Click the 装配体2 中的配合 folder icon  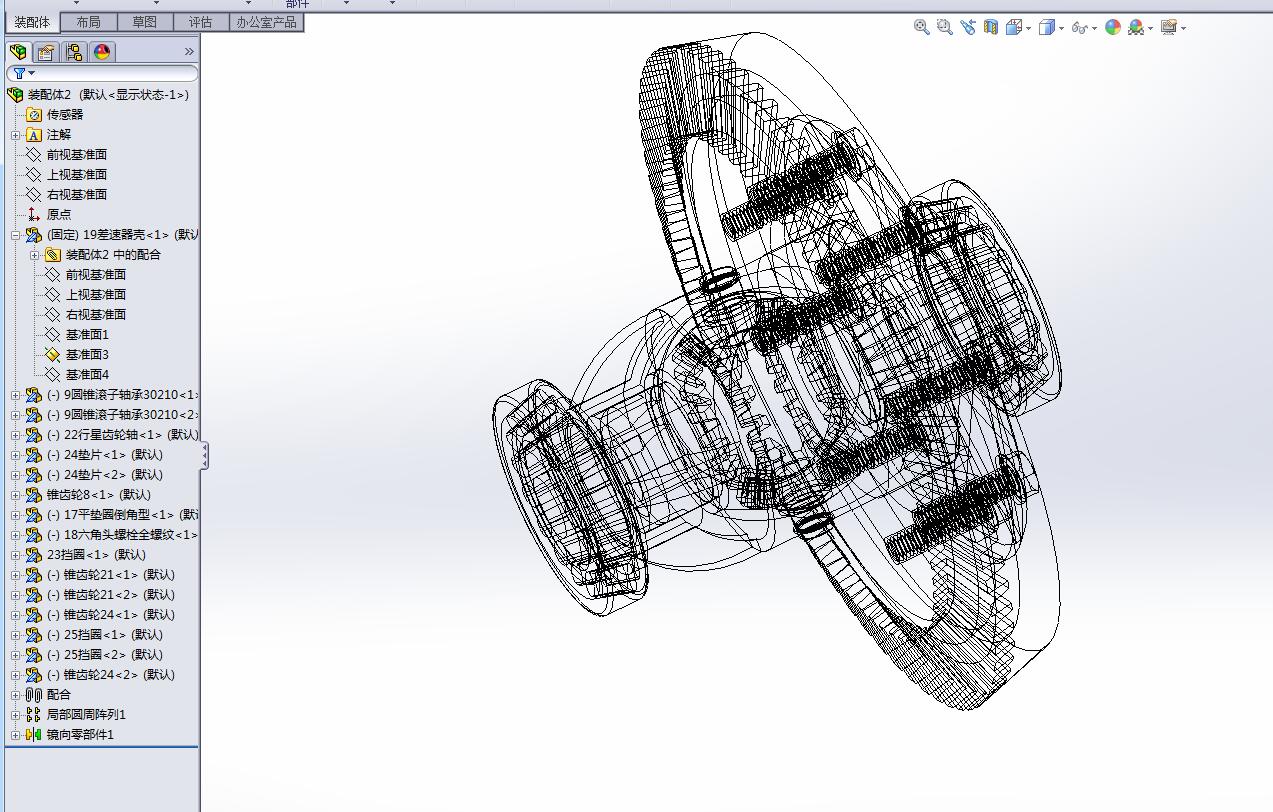[53, 254]
